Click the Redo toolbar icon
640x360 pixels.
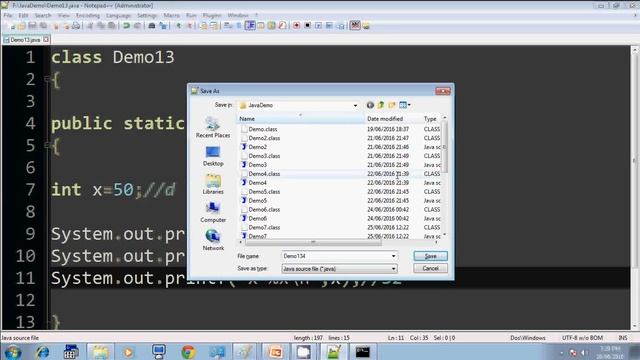(137, 26)
